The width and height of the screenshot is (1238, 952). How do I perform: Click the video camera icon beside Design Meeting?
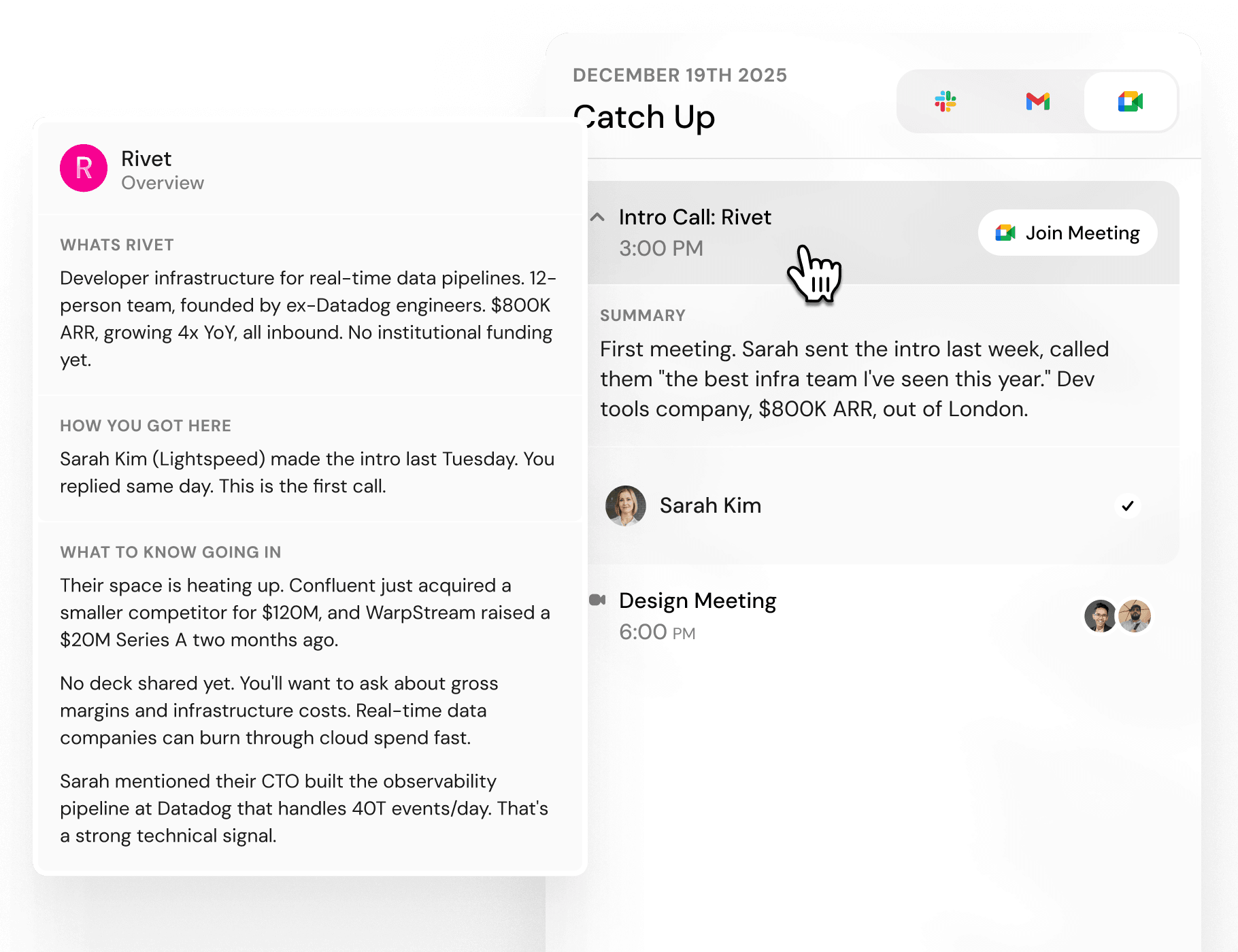click(597, 600)
